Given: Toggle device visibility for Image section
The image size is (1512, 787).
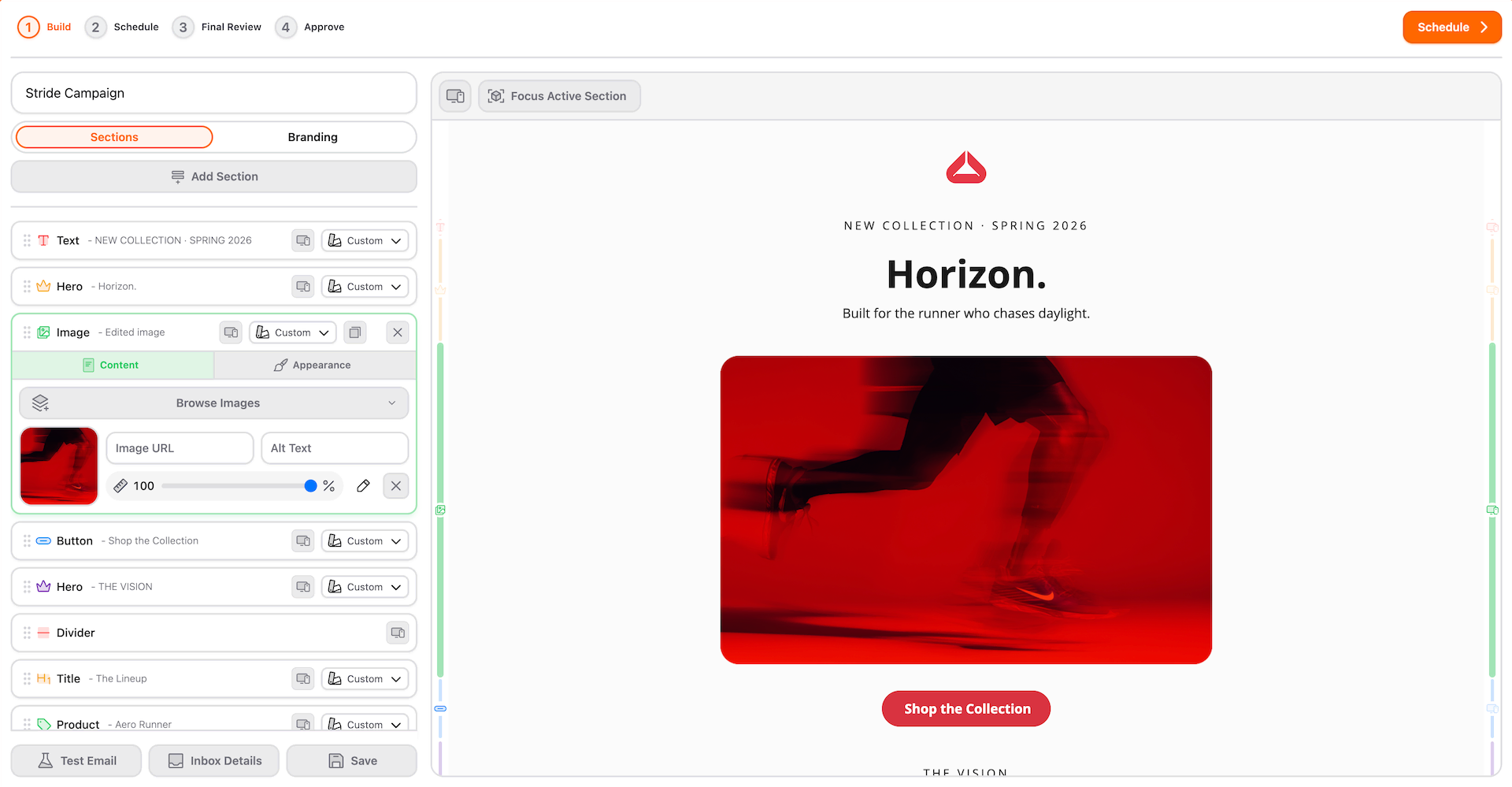Looking at the screenshot, I should tap(231, 332).
